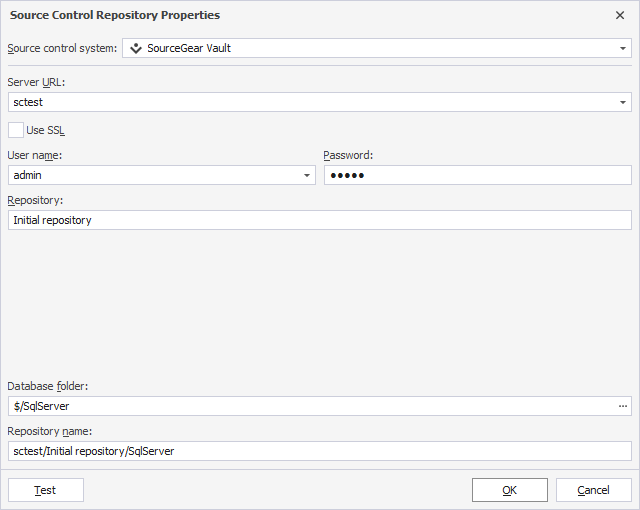Click the Source control system label
This screenshot has width=640, height=510.
(x=62, y=48)
